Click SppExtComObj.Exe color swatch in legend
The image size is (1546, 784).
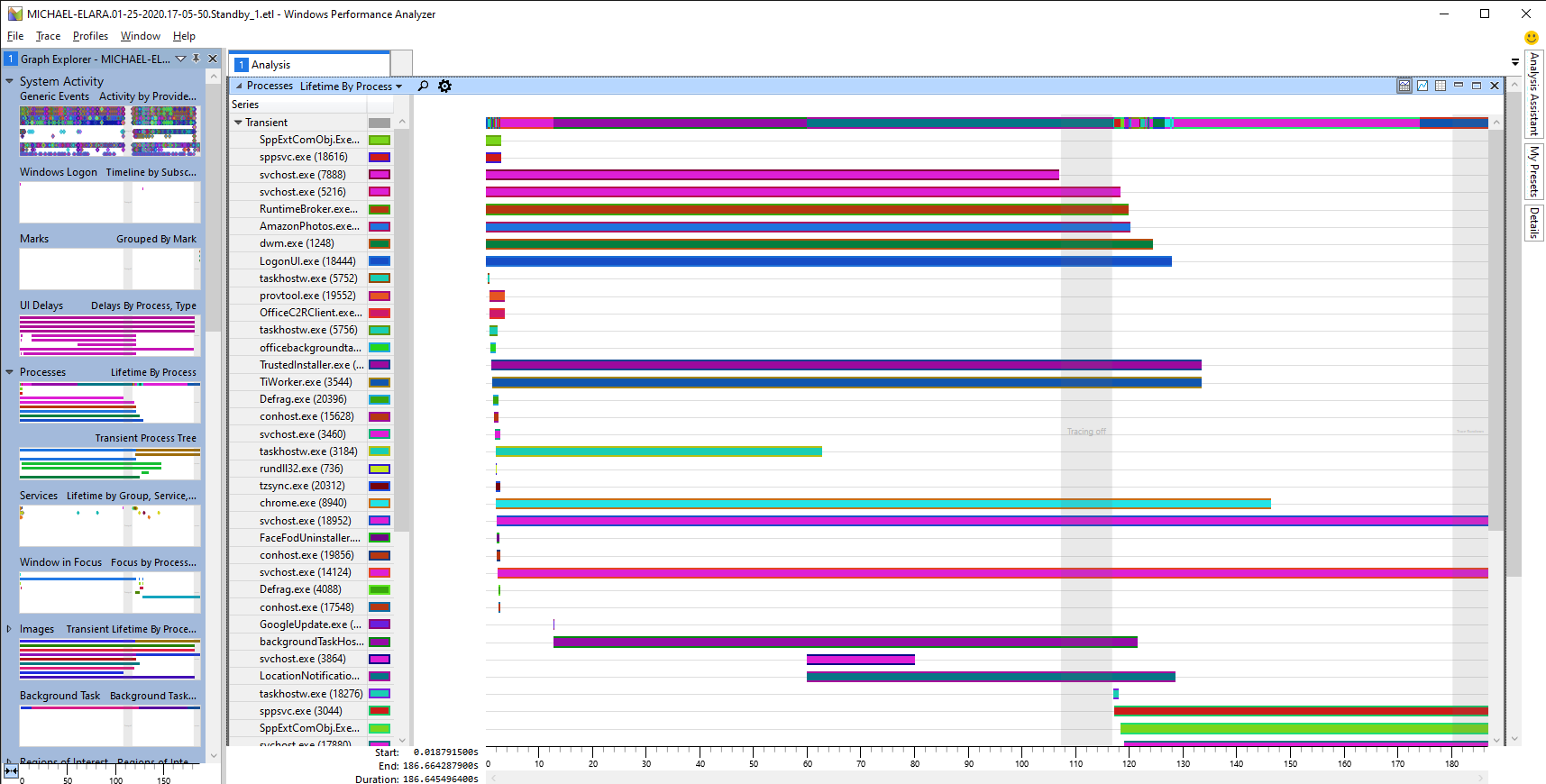[380, 140]
